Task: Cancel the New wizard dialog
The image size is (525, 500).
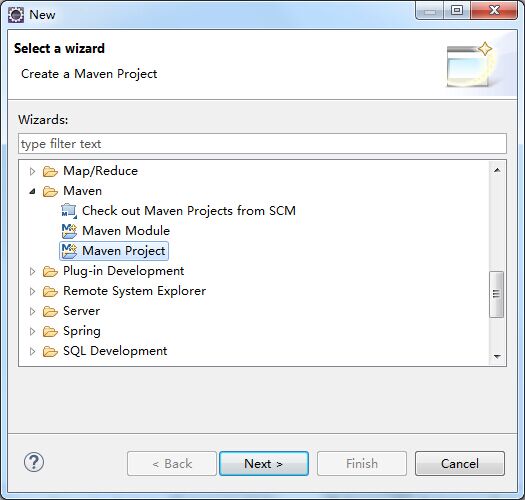Action: [x=460, y=463]
